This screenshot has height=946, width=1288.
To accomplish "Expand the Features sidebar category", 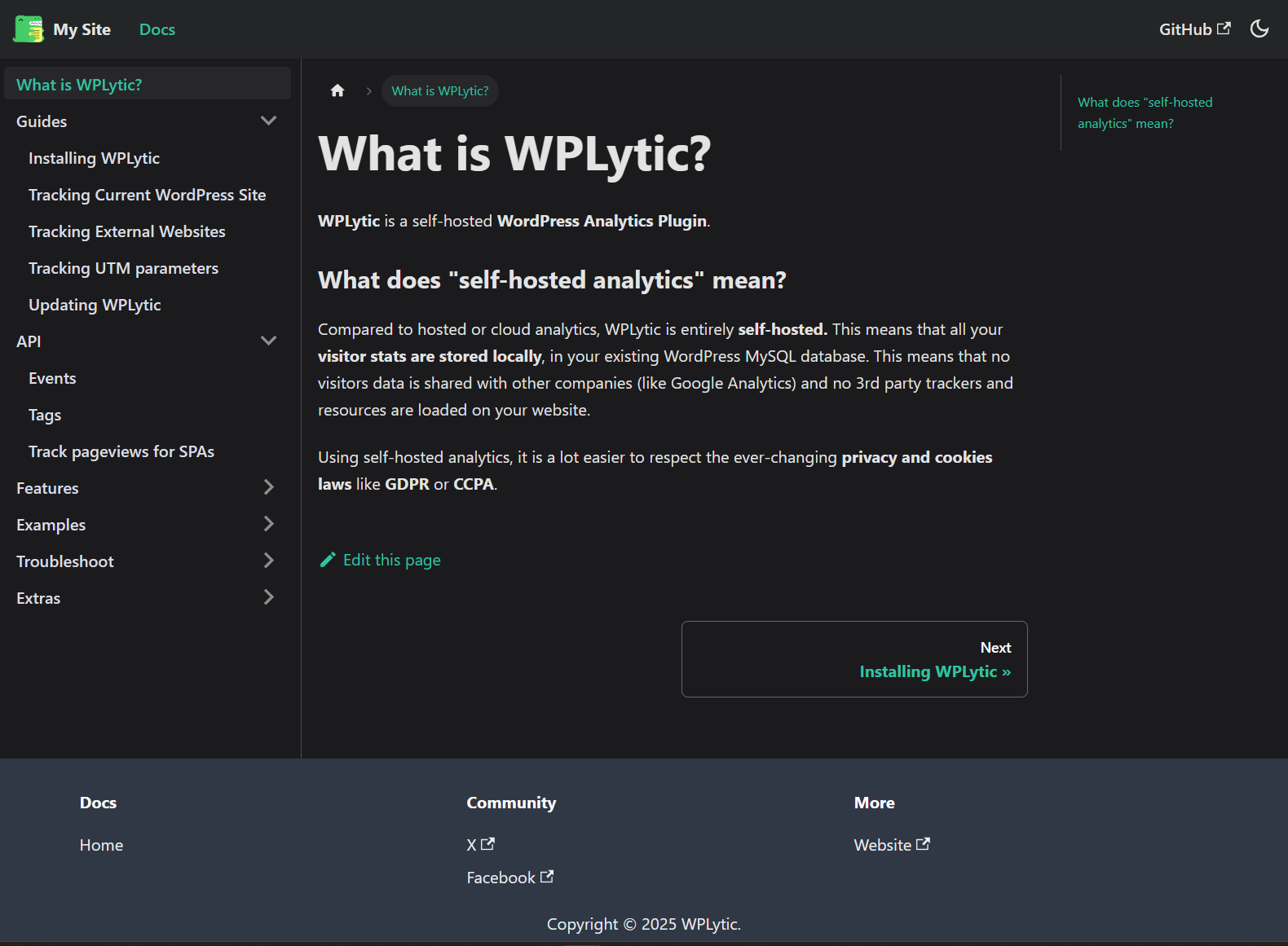I will [x=268, y=487].
